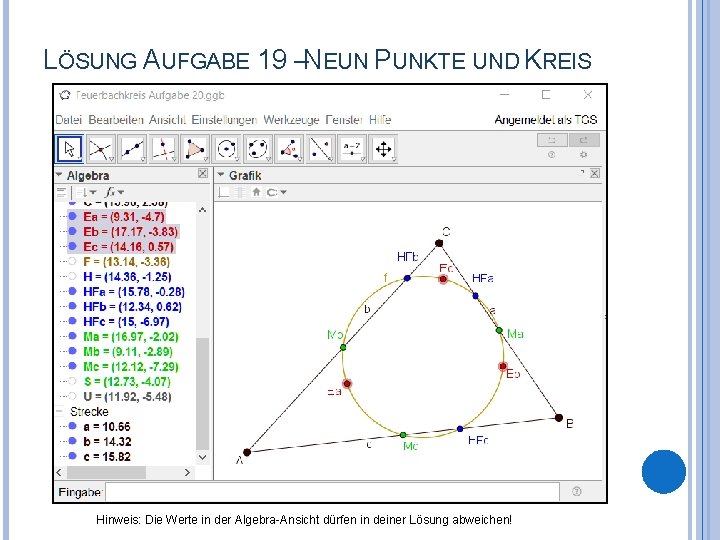
Task: Select entry 'c = 15.82'
Action: click(x=107, y=456)
